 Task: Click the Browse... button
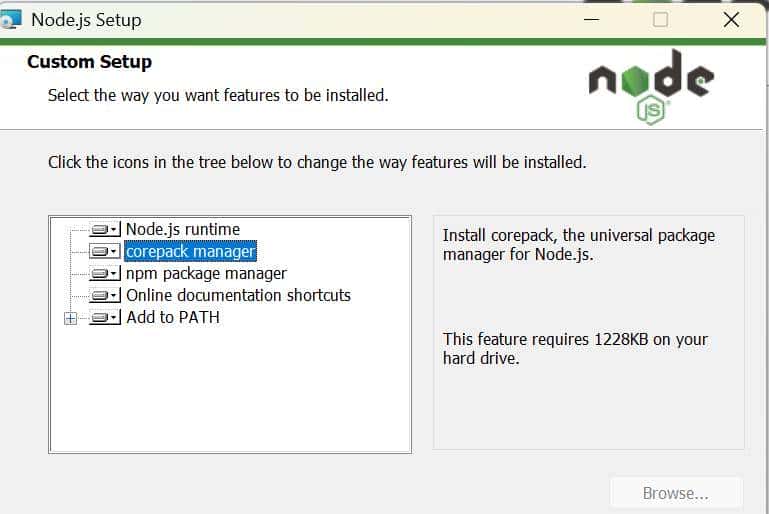pos(676,493)
